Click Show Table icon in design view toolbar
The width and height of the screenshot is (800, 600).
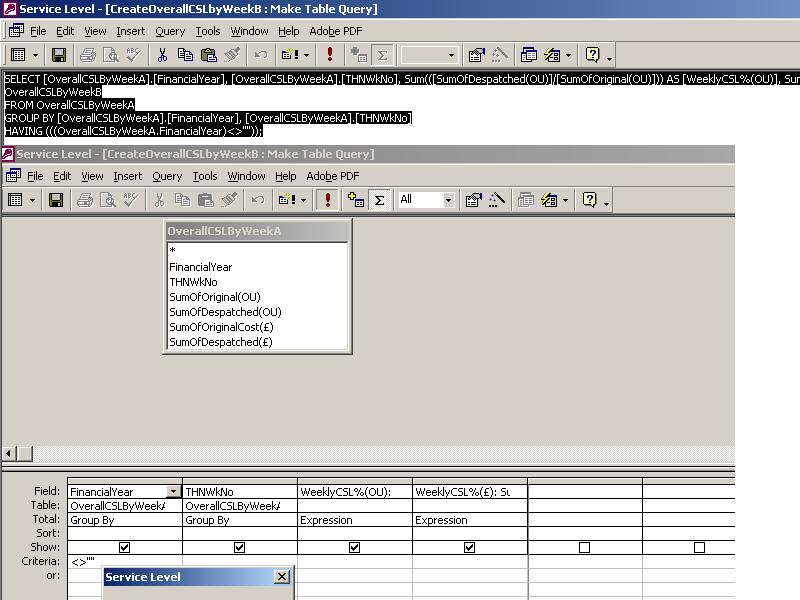click(356, 200)
